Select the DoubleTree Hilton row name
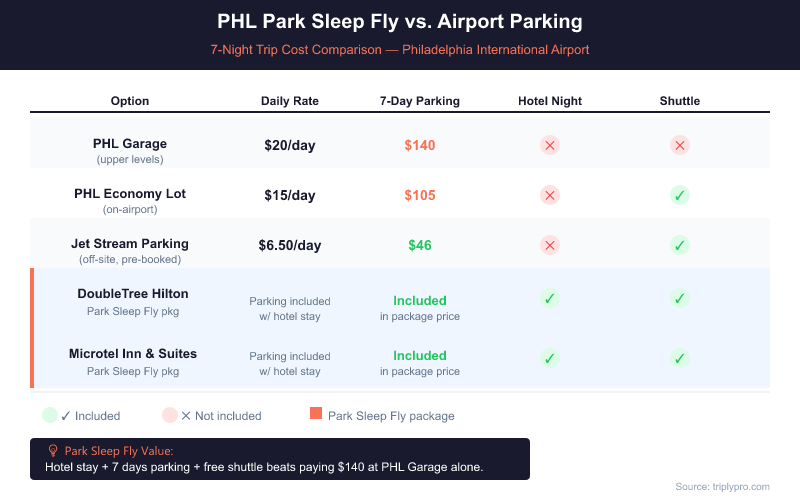 (x=133, y=293)
